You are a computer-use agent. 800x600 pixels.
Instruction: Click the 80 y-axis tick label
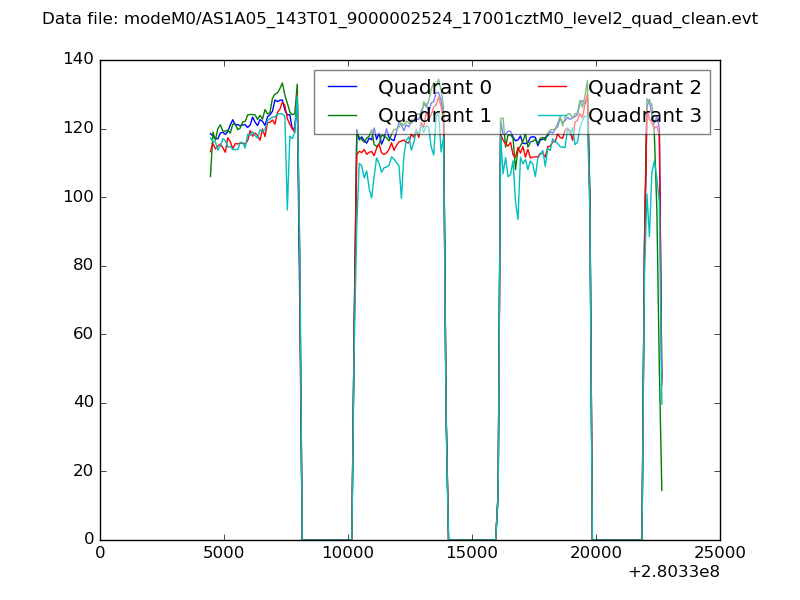pos(84,266)
